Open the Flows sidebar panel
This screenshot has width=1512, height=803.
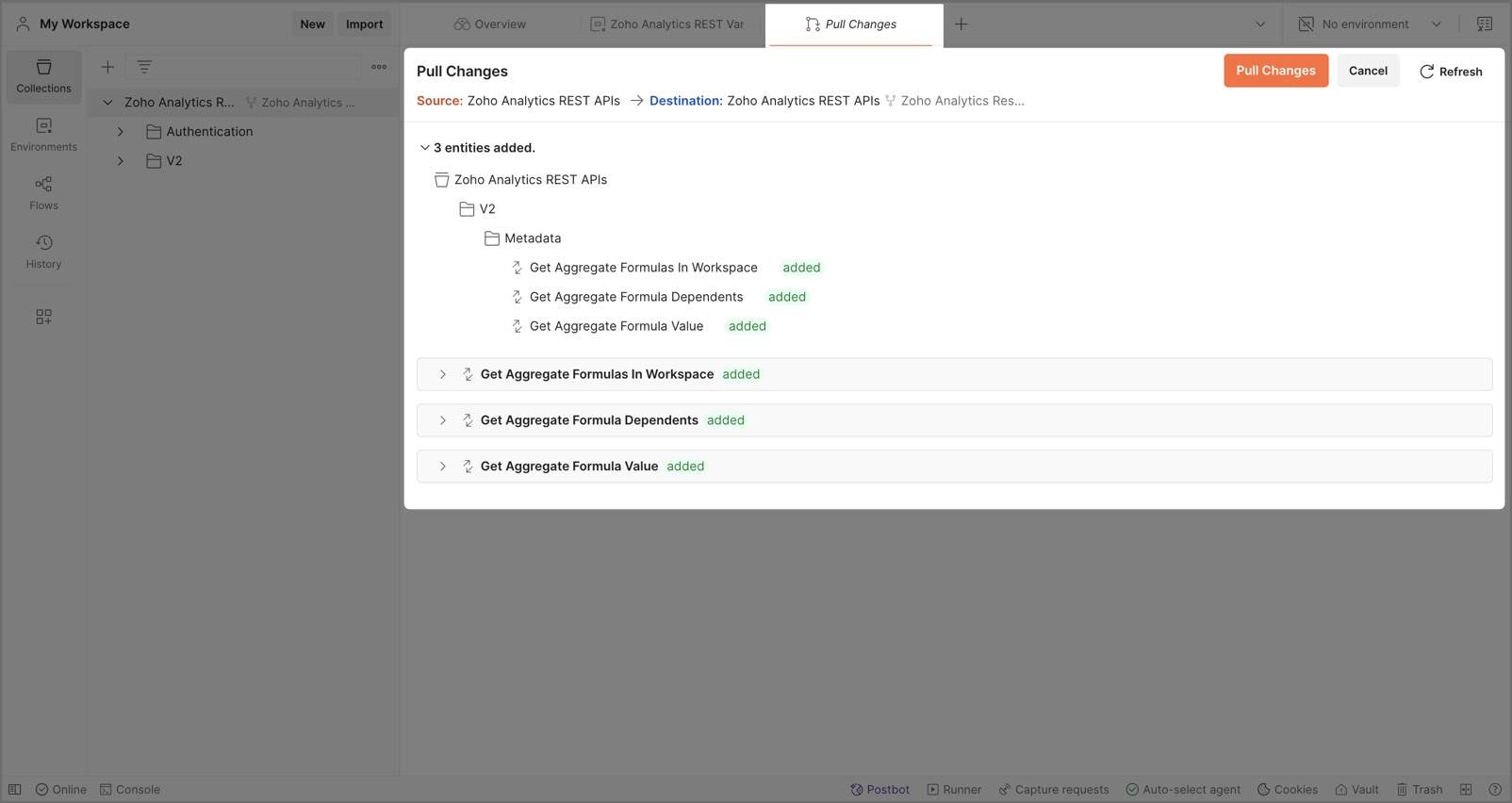click(x=43, y=193)
